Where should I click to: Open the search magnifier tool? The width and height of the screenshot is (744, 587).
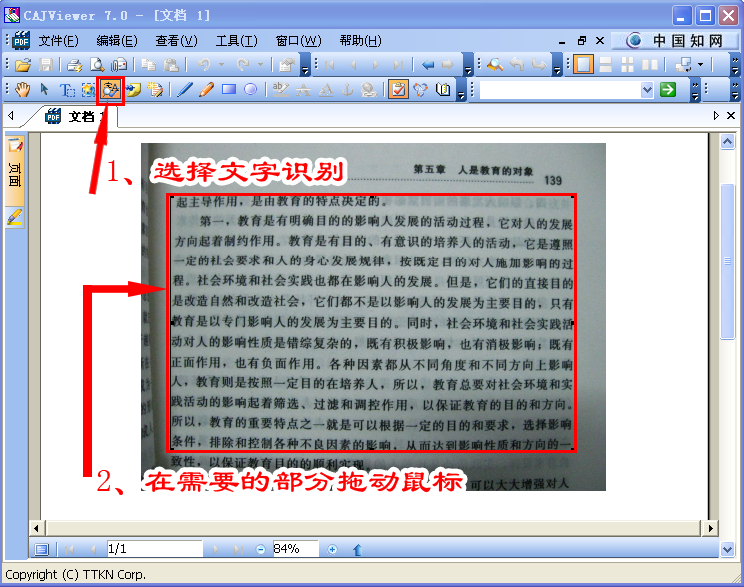(x=495, y=65)
